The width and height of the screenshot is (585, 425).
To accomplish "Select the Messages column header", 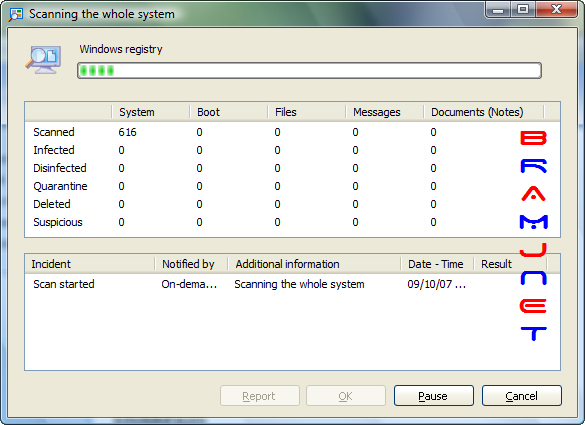I will (384, 112).
